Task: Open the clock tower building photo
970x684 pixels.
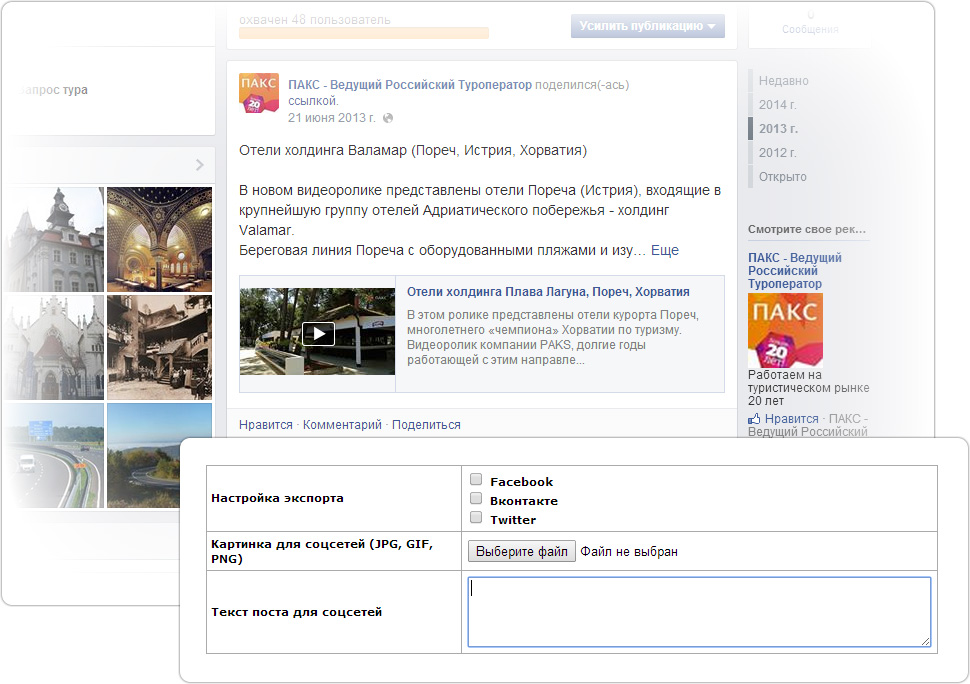Action: pyautogui.click(x=54, y=239)
